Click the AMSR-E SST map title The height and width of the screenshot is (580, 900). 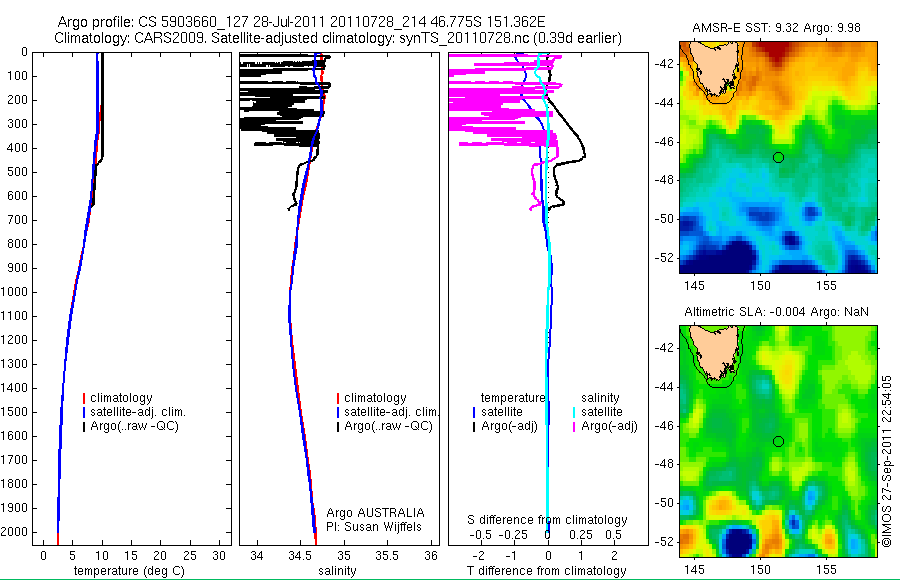[776, 28]
